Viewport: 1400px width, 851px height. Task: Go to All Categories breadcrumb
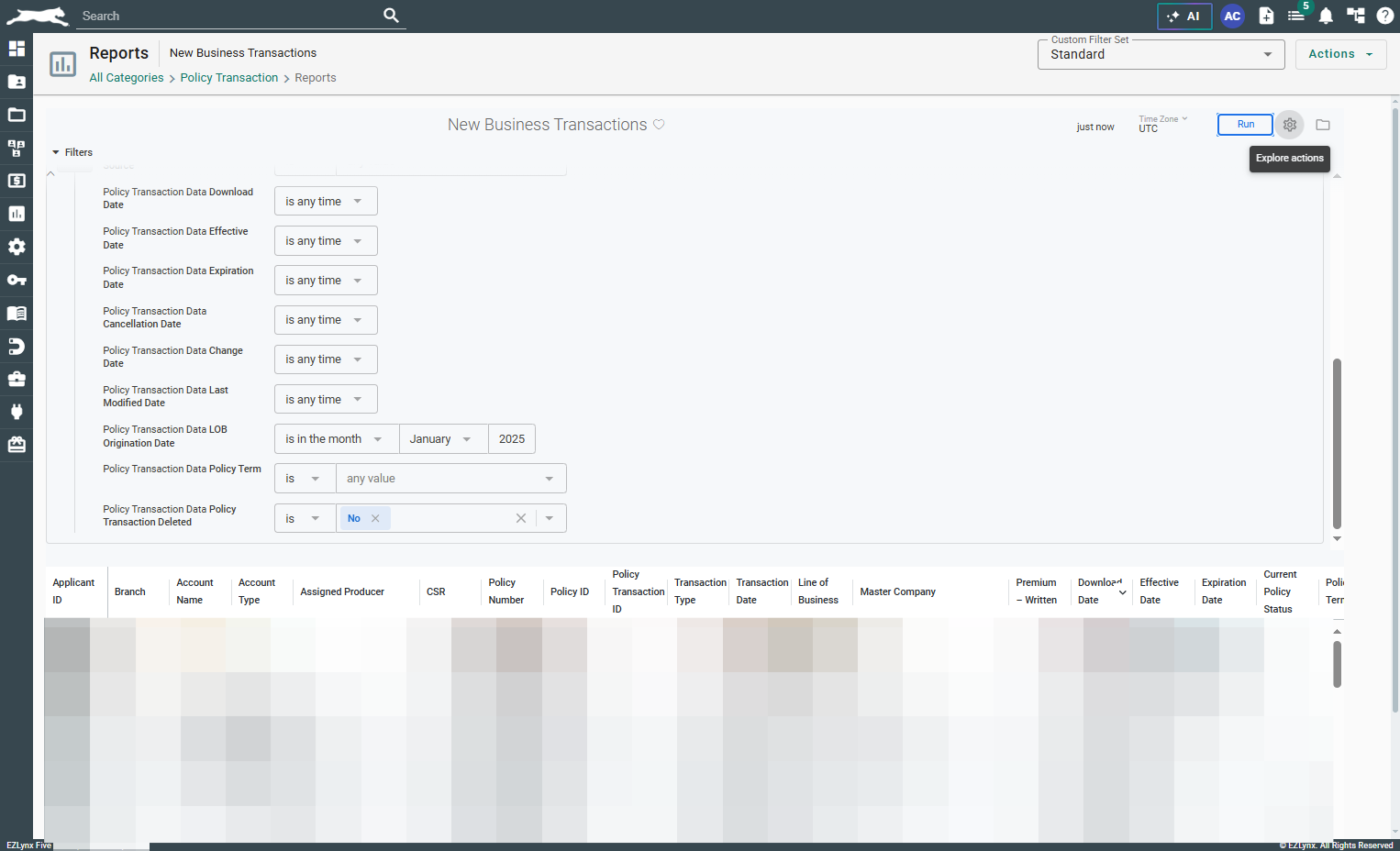127,78
